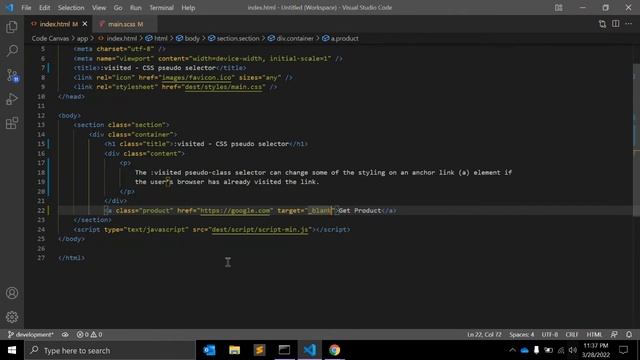The image size is (640, 360).
Task: Open the notifications bell in status bar
Action: 629,334
